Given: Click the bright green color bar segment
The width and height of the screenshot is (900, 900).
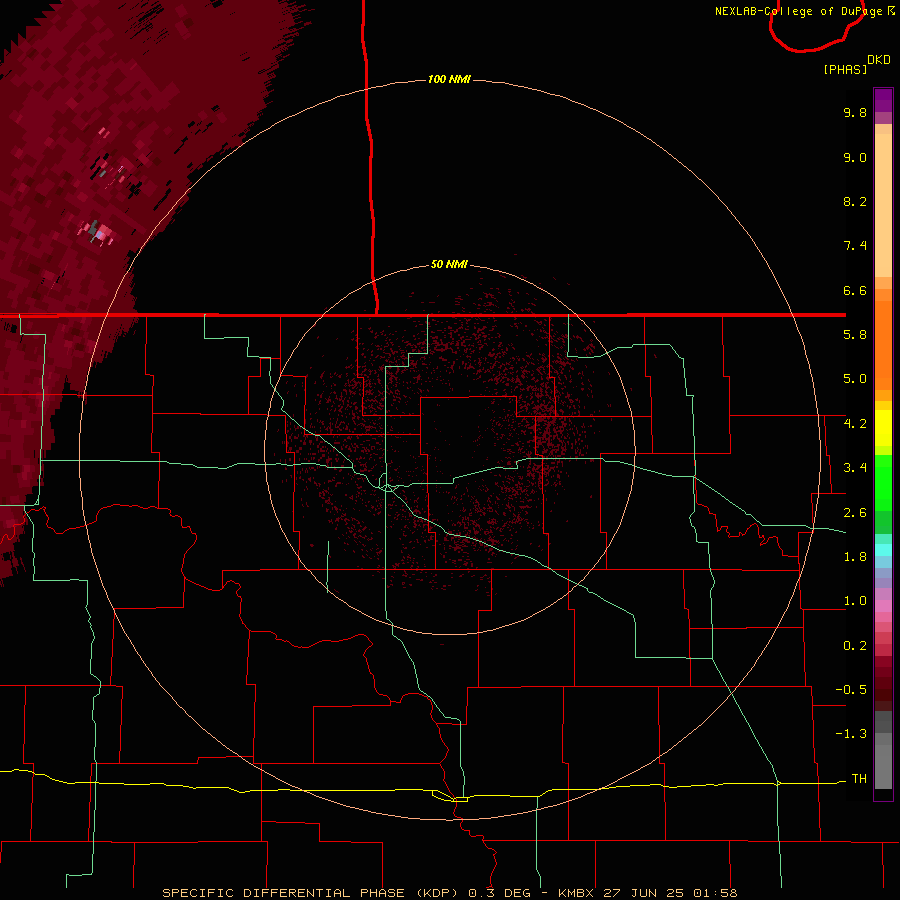Looking at the screenshot, I should click(x=883, y=482).
